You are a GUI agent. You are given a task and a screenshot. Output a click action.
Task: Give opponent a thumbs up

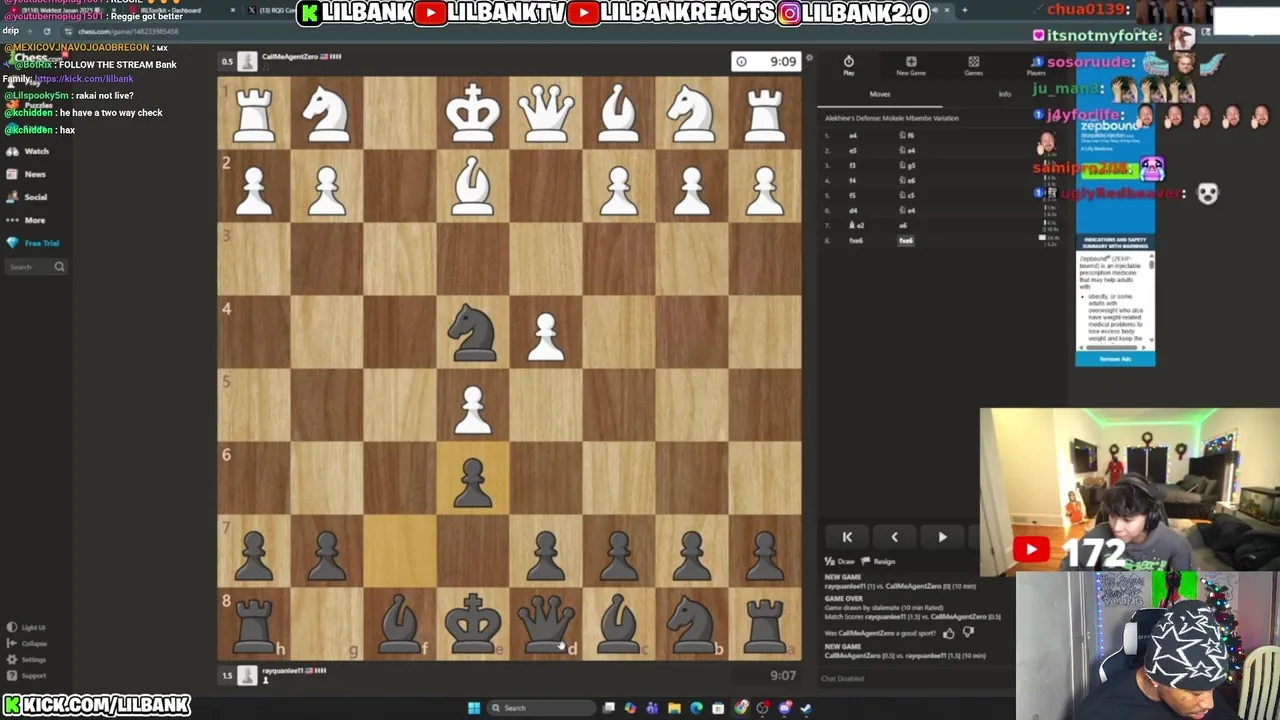[948, 633]
